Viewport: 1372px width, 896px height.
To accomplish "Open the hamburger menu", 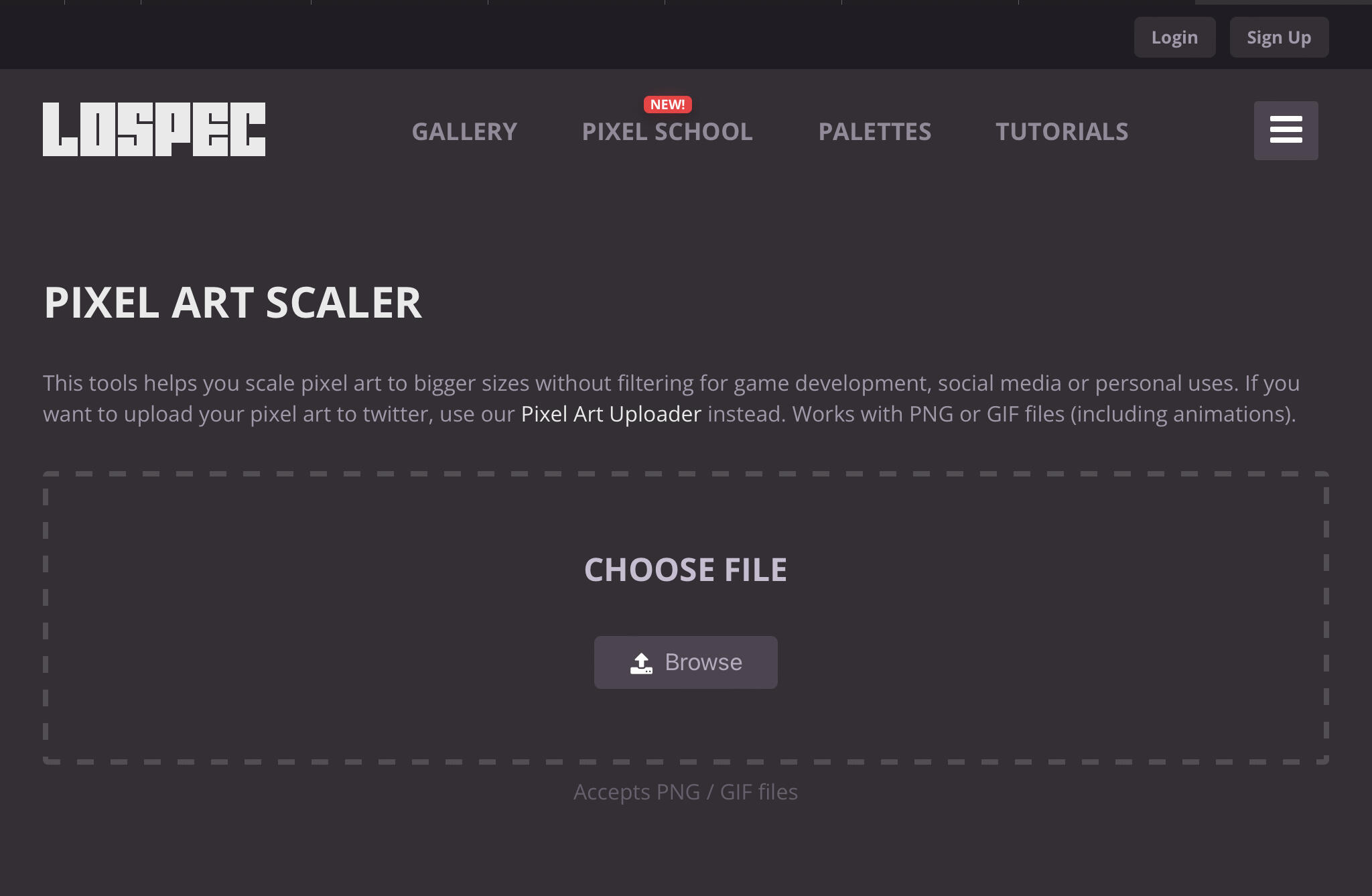I will pyautogui.click(x=1286, y=130).
